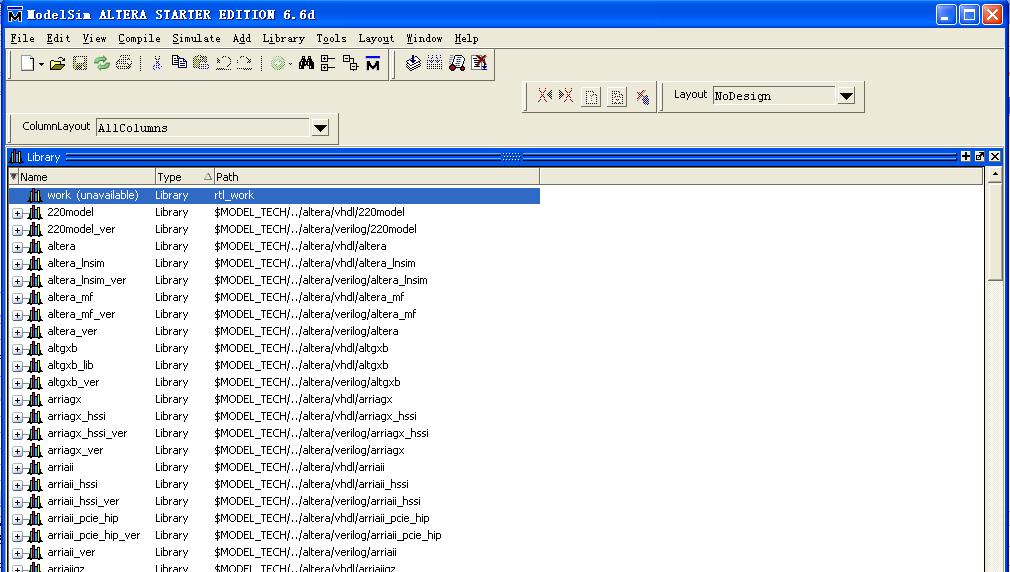Screen dimensions: 1010x572
Task: Click the Simulate toolbar icon
Action: click(x=457, y=62)
